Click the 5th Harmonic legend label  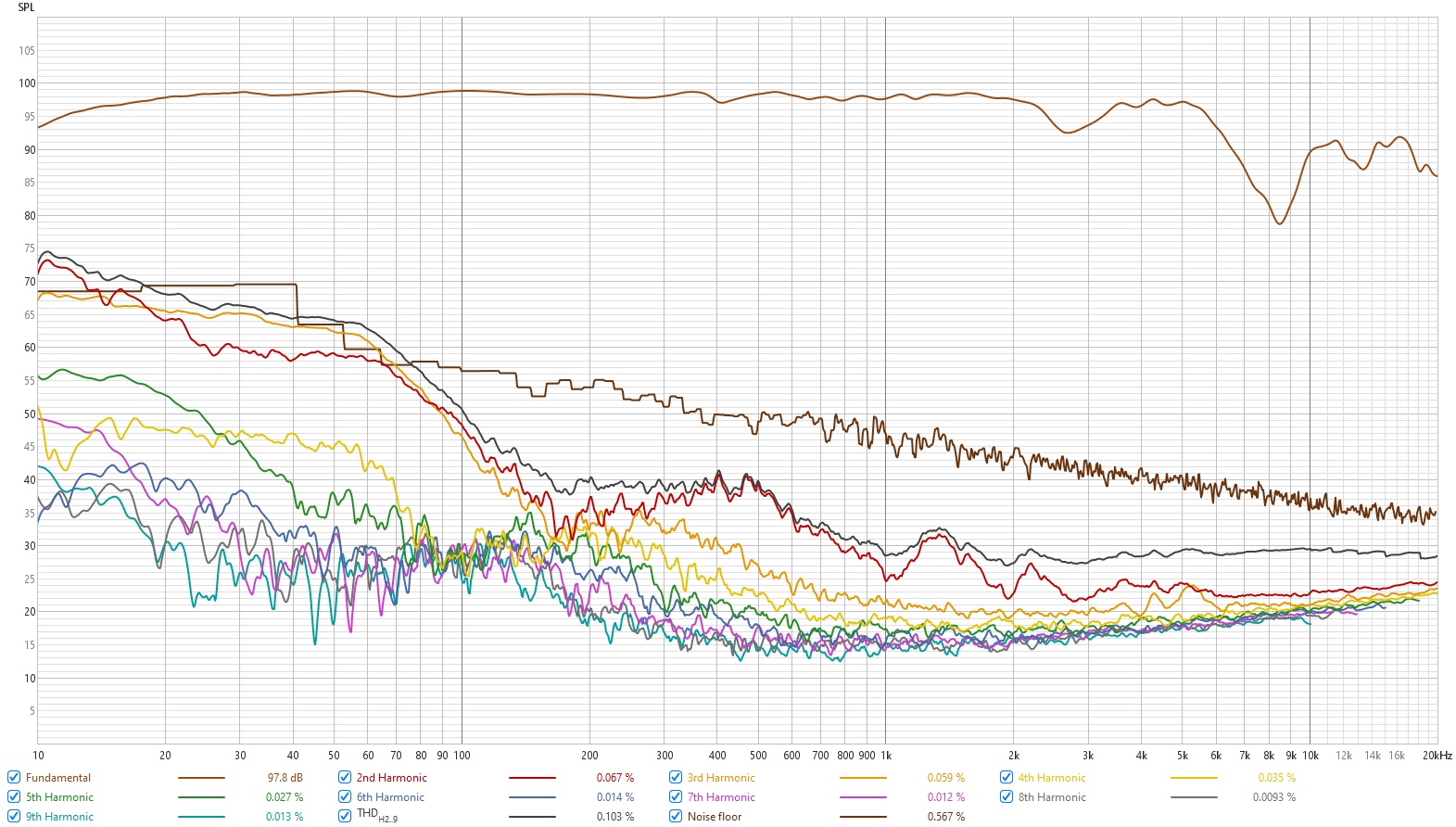pyautogui.click(x=59, y=797)
